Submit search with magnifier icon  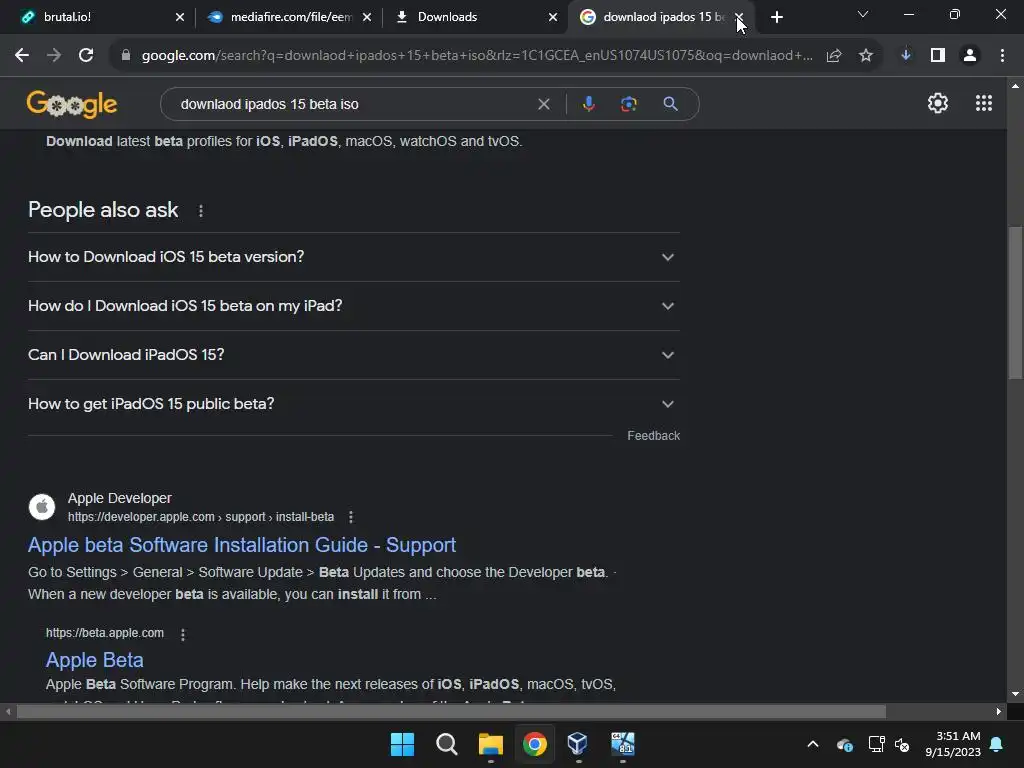coord(670,104)
